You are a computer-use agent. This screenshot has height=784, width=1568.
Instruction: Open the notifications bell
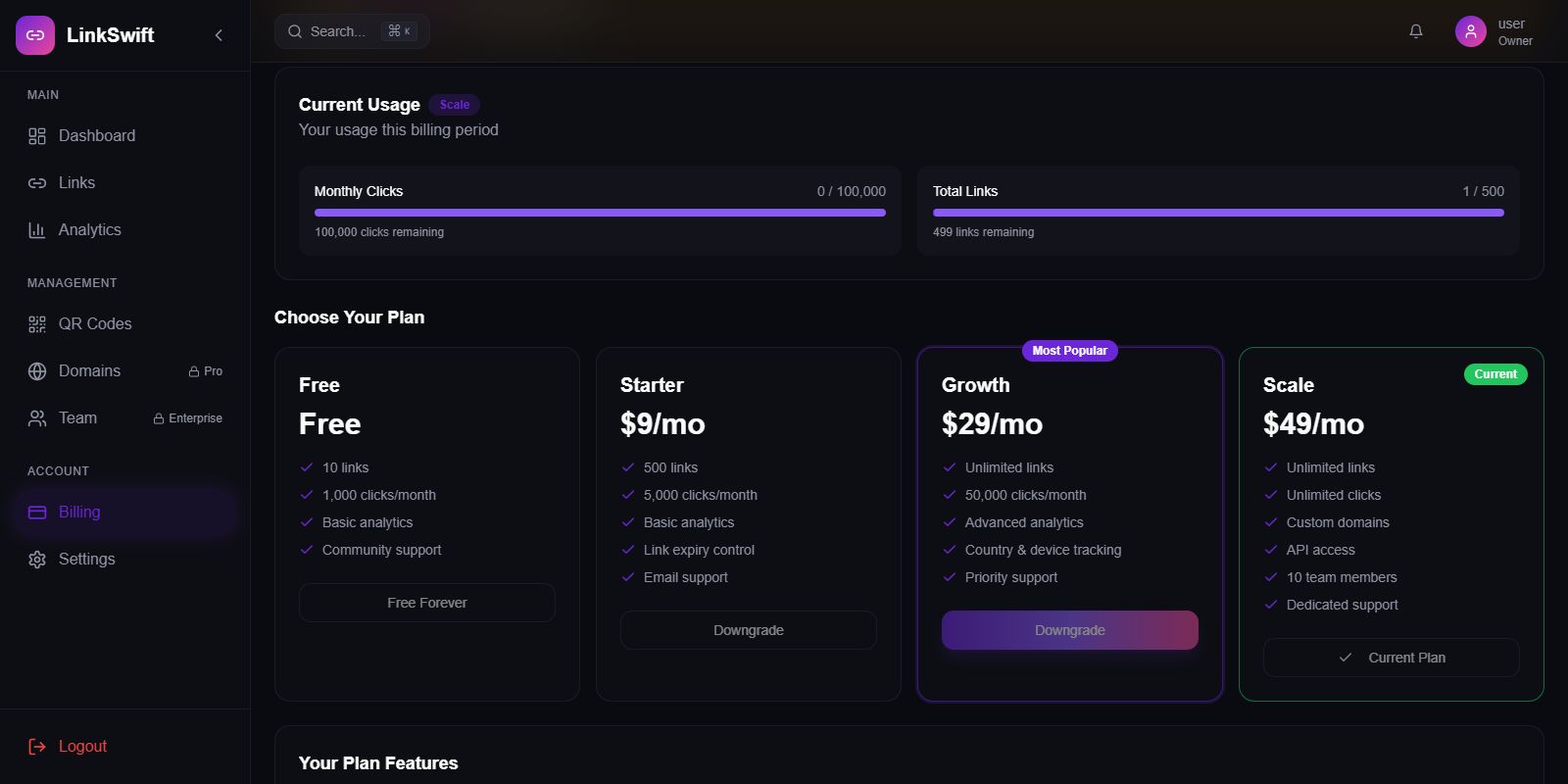(1416, 31)
